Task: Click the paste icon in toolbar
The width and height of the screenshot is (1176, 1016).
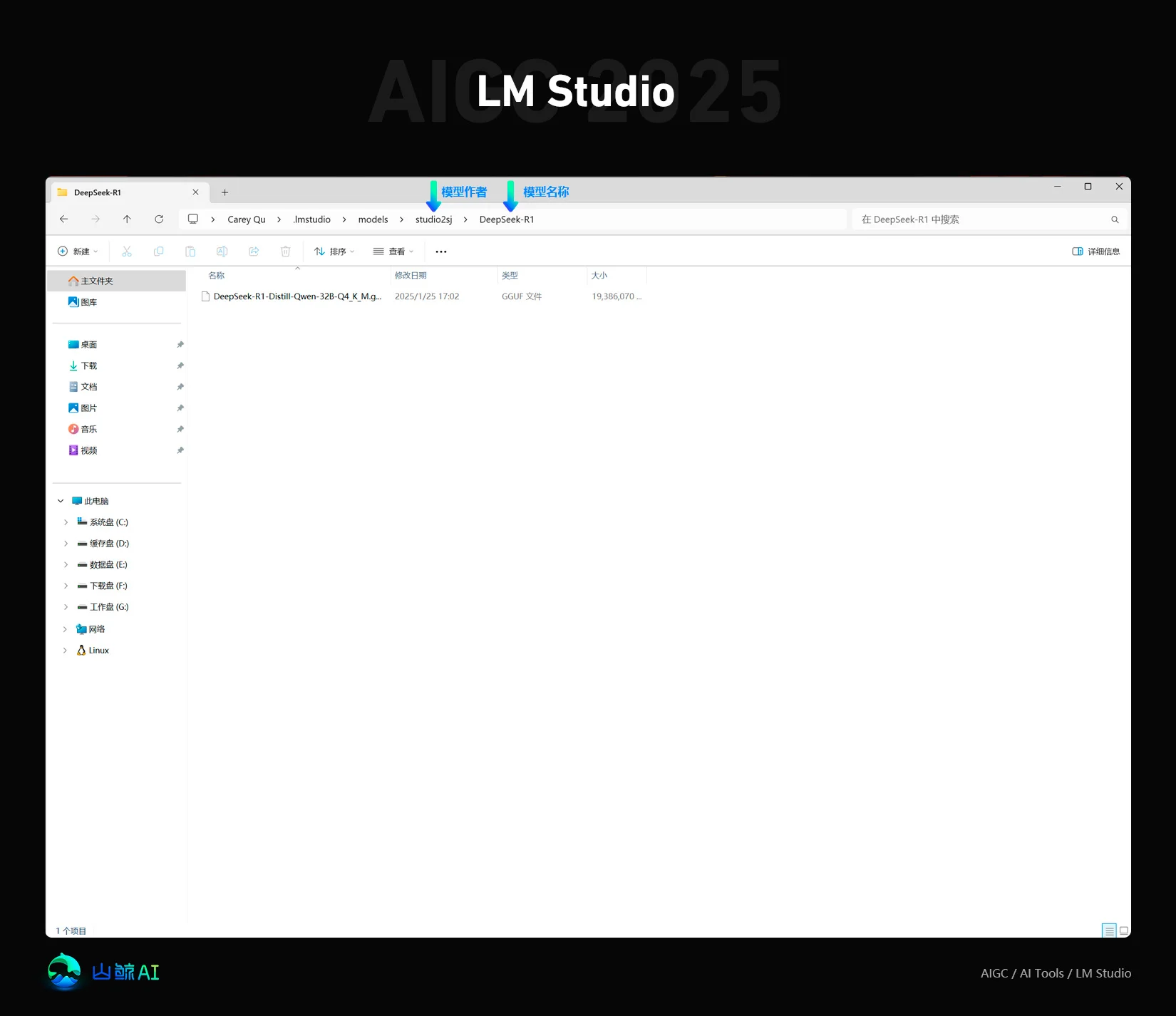Action: click(x=190, y=251)
